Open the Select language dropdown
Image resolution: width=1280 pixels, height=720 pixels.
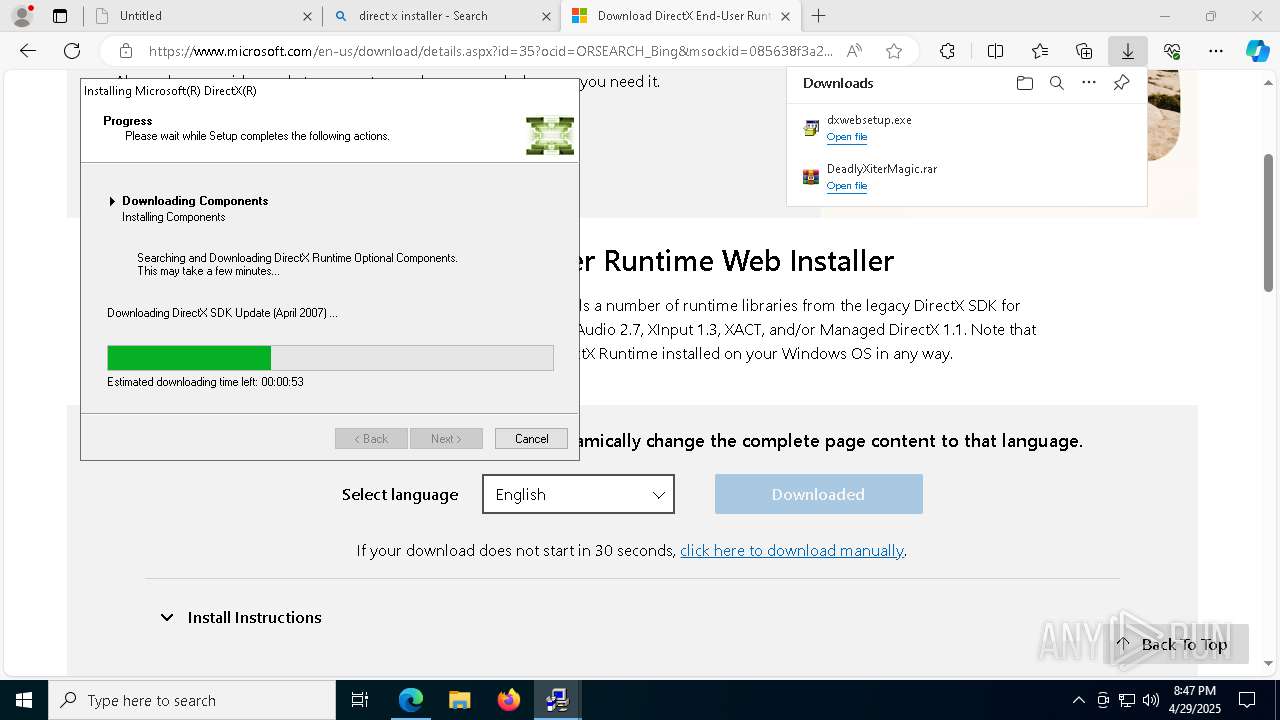578,494
